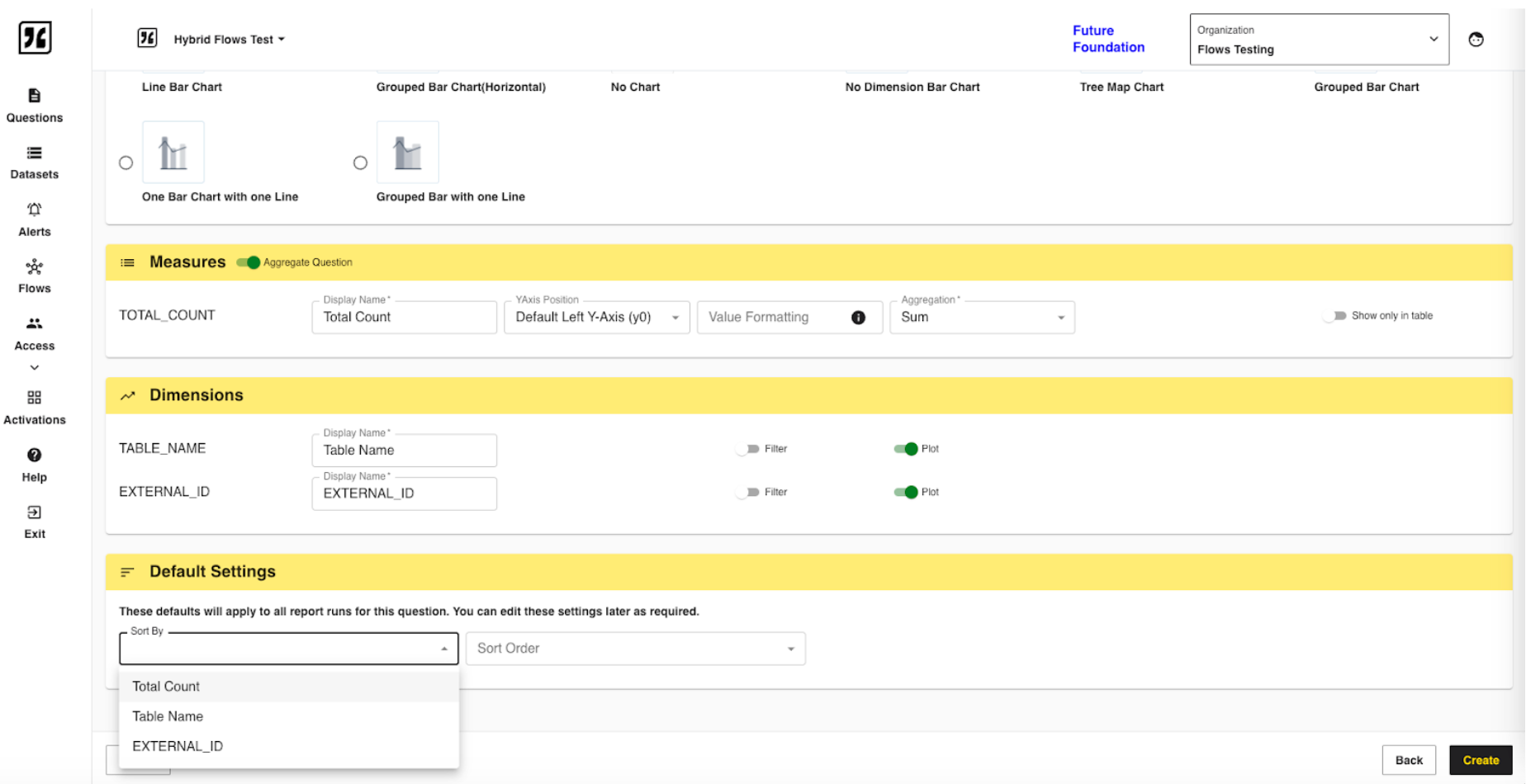Toggle Show only in table switch

coord(1334,316)
